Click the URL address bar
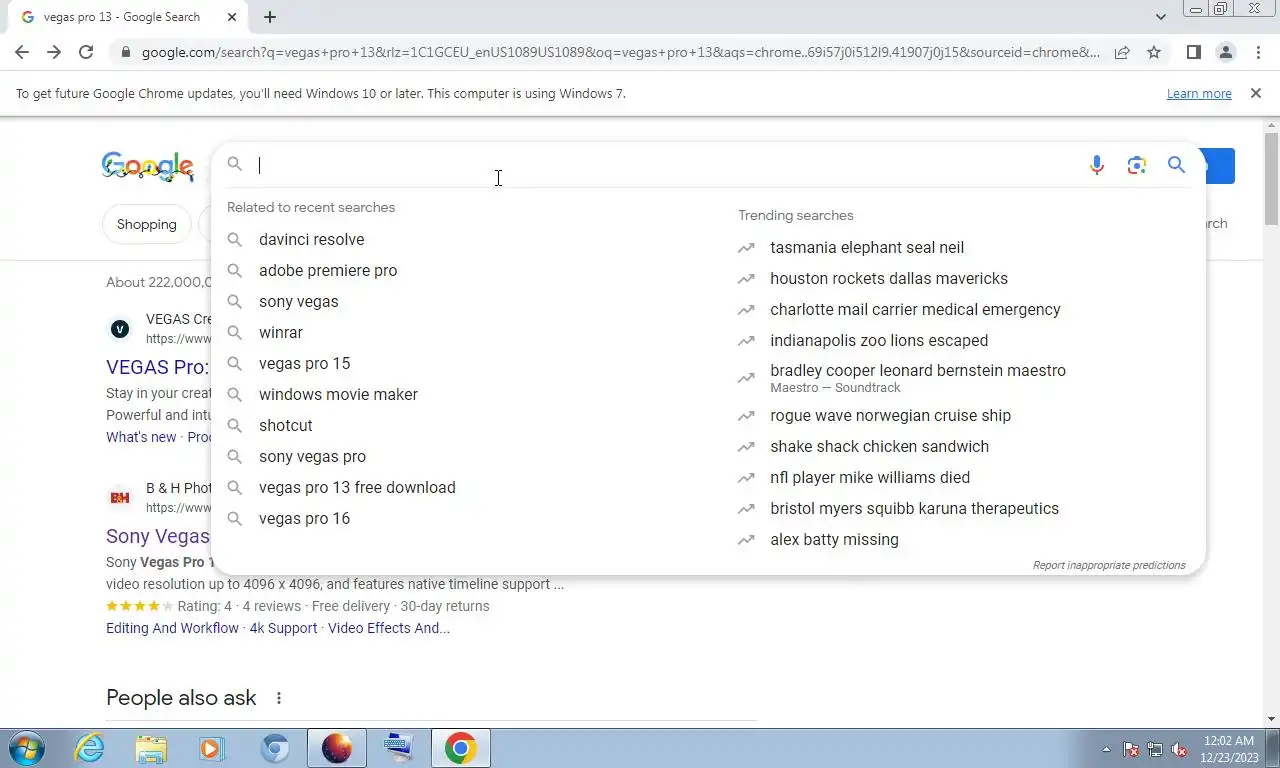Screen dimensions: 1280x768 coord(620,52)
